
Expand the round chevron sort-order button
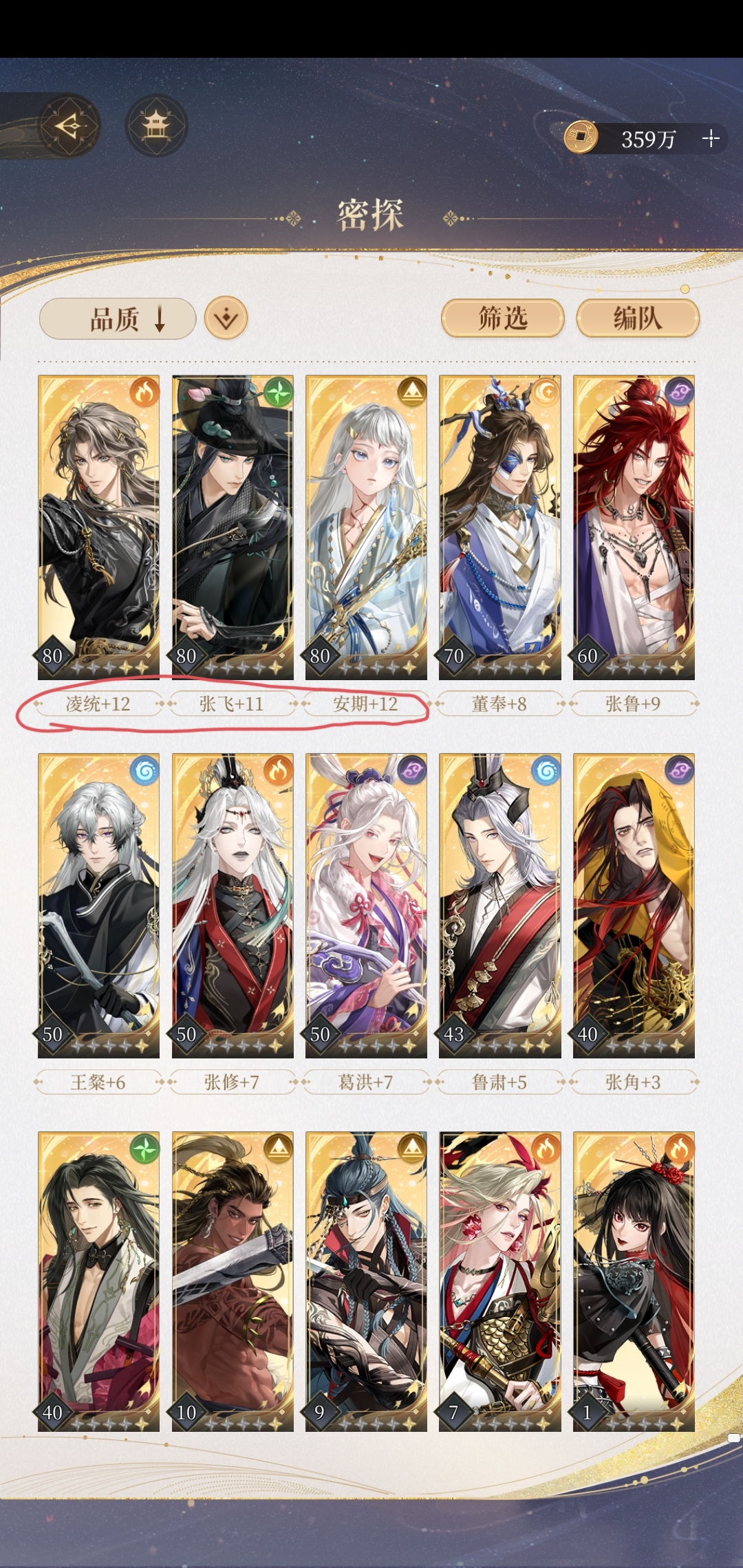tap(226, 318)
